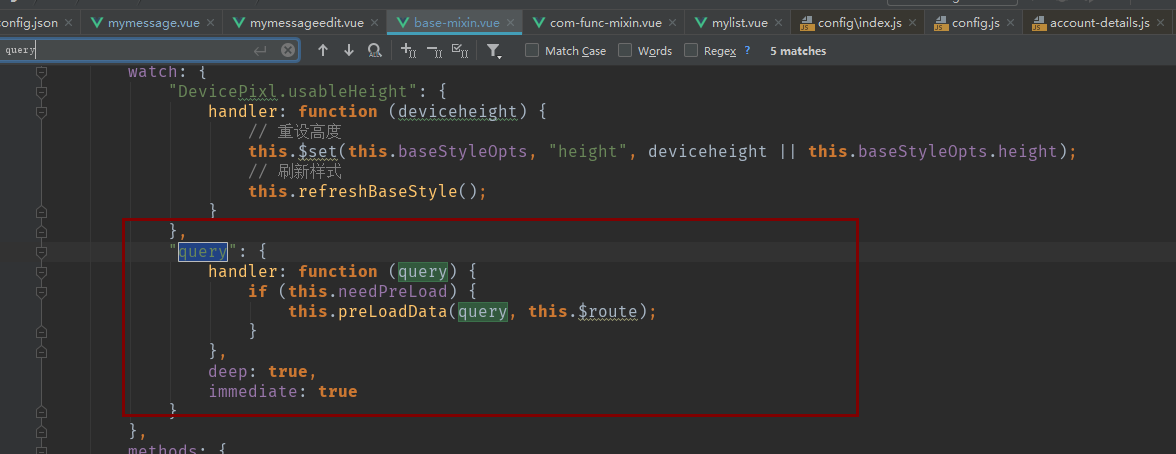This screenshot has height=454, width=1176.
Task: Collapse the "query": { block fold marker
Action: click(41, 251)
